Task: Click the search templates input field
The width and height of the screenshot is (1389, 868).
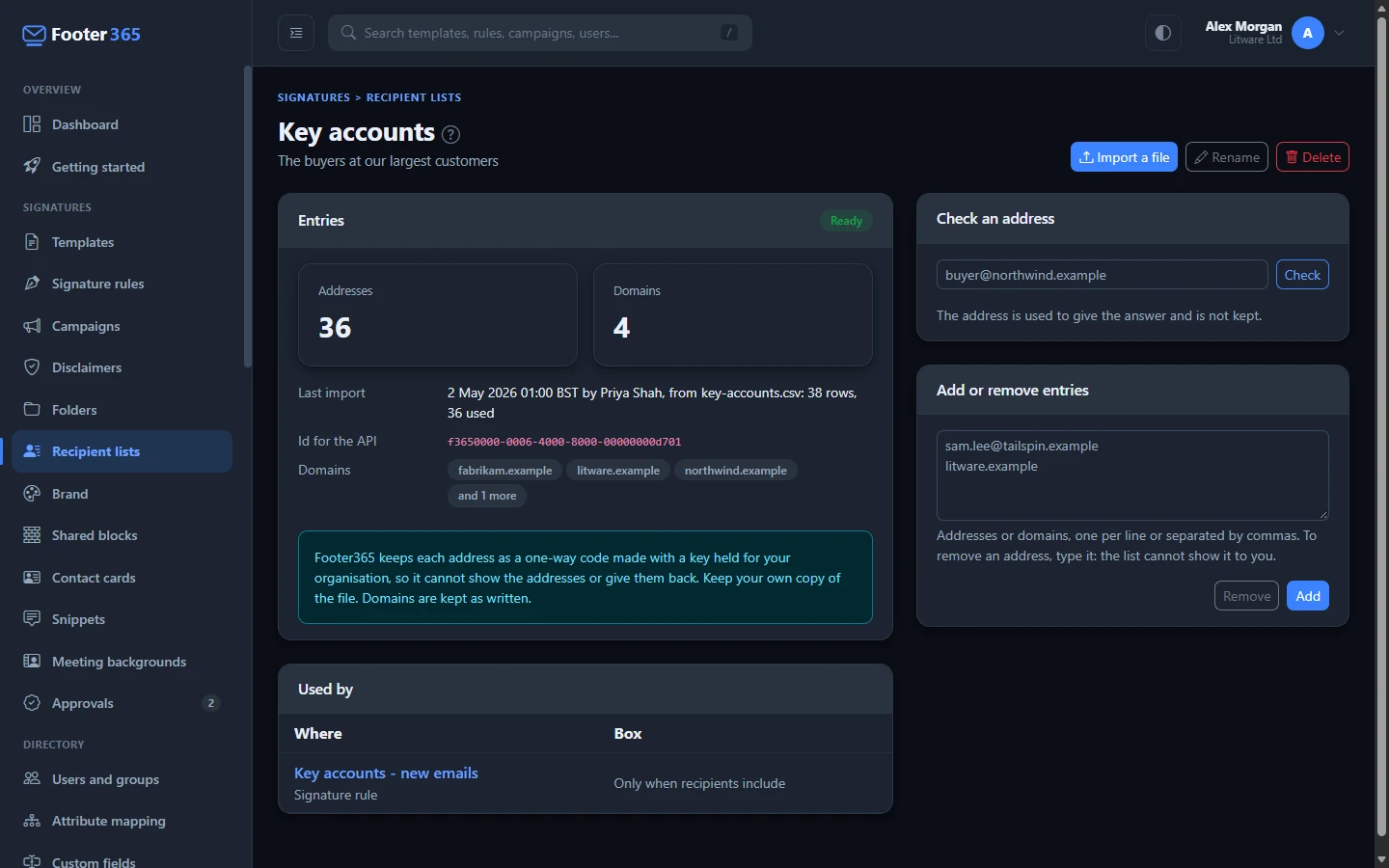Action: pos(540,33)
